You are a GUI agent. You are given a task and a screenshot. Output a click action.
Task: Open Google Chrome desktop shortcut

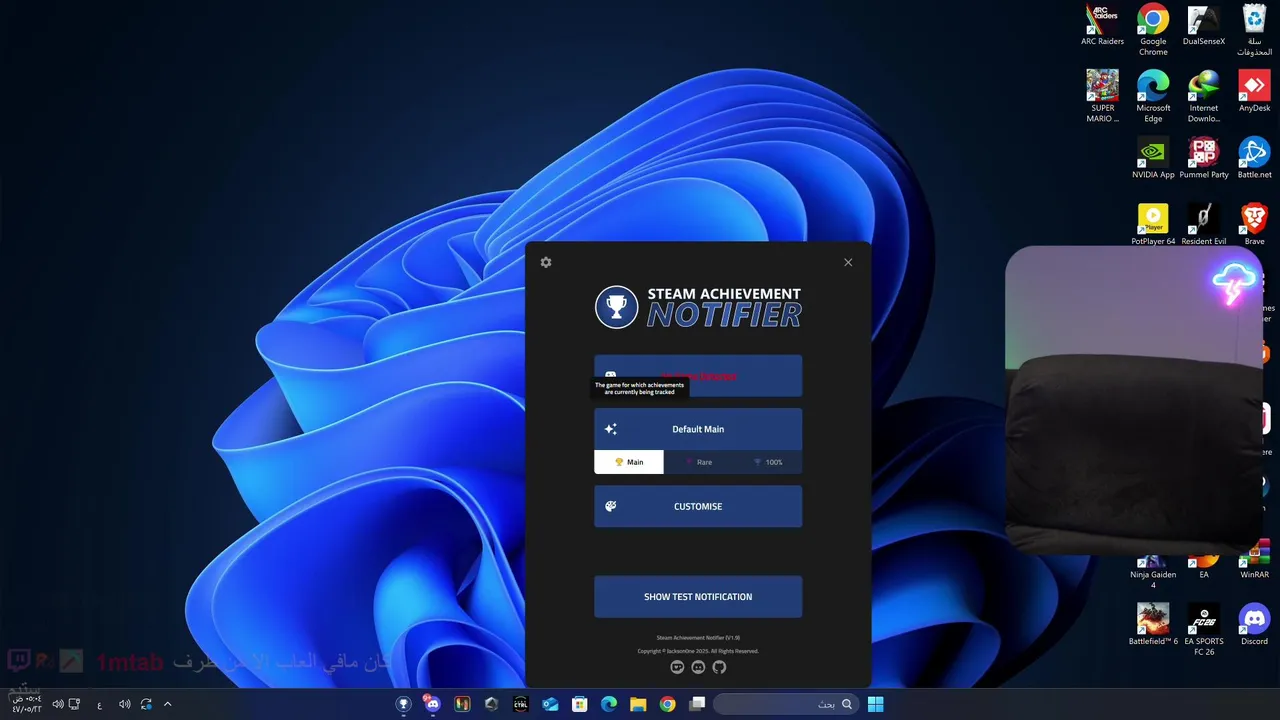point(1153,30)
